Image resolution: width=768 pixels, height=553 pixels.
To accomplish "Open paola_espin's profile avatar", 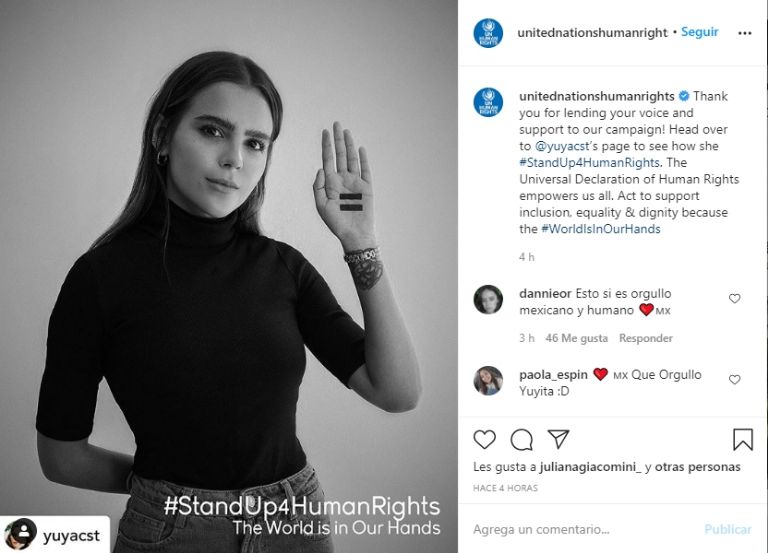I will [488, 380].
